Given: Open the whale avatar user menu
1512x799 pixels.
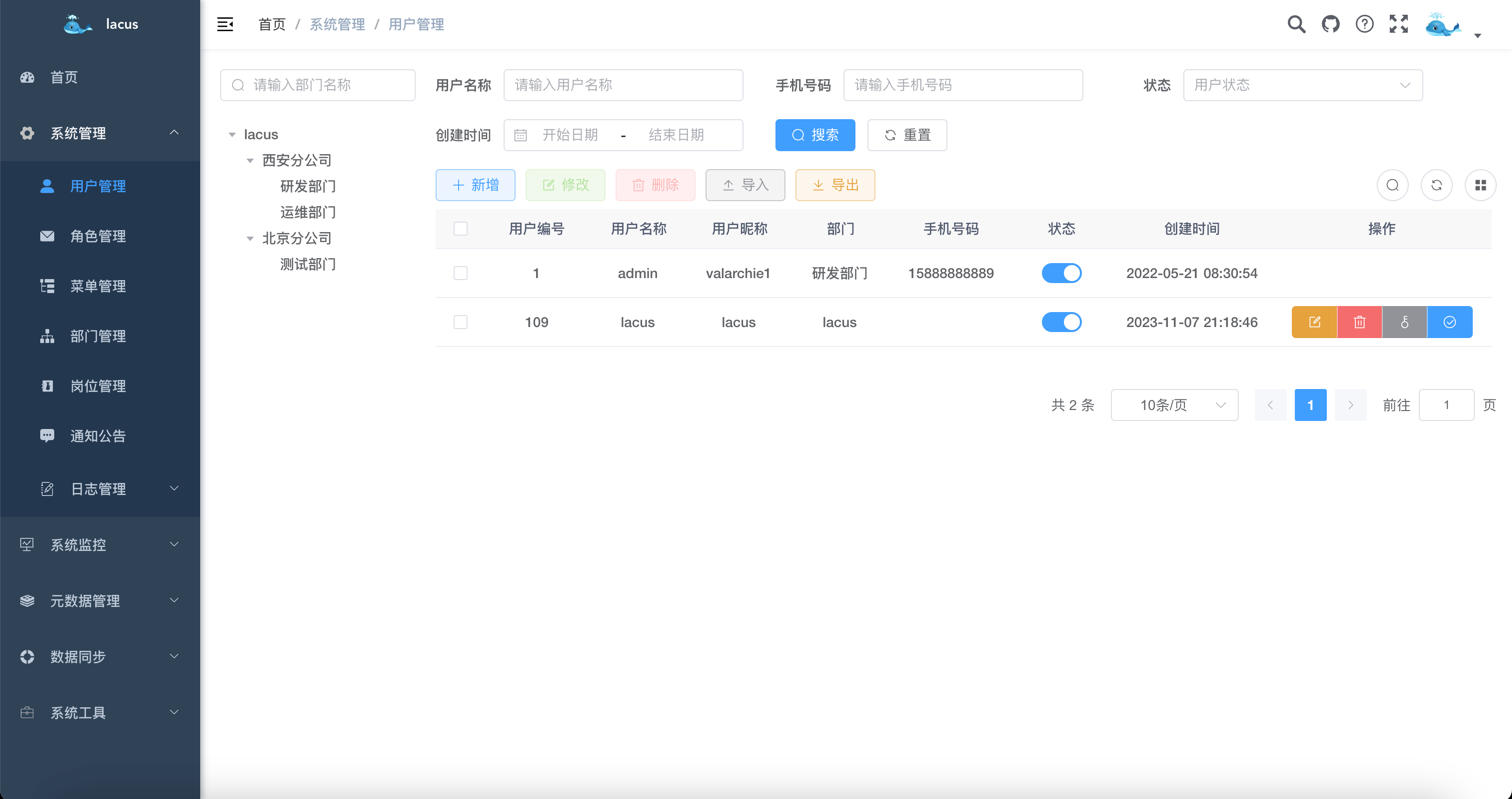Looking at the screenshot, I should coord(1443,26).
